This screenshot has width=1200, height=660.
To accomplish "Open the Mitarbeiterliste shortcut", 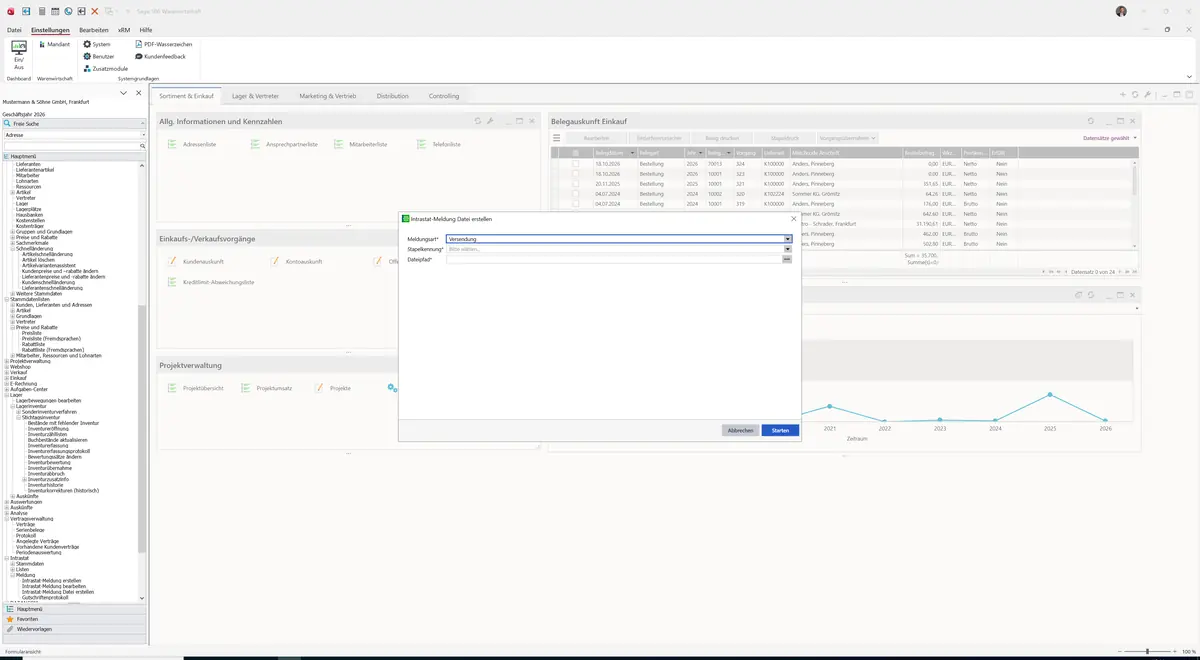I will click(360, 145).
